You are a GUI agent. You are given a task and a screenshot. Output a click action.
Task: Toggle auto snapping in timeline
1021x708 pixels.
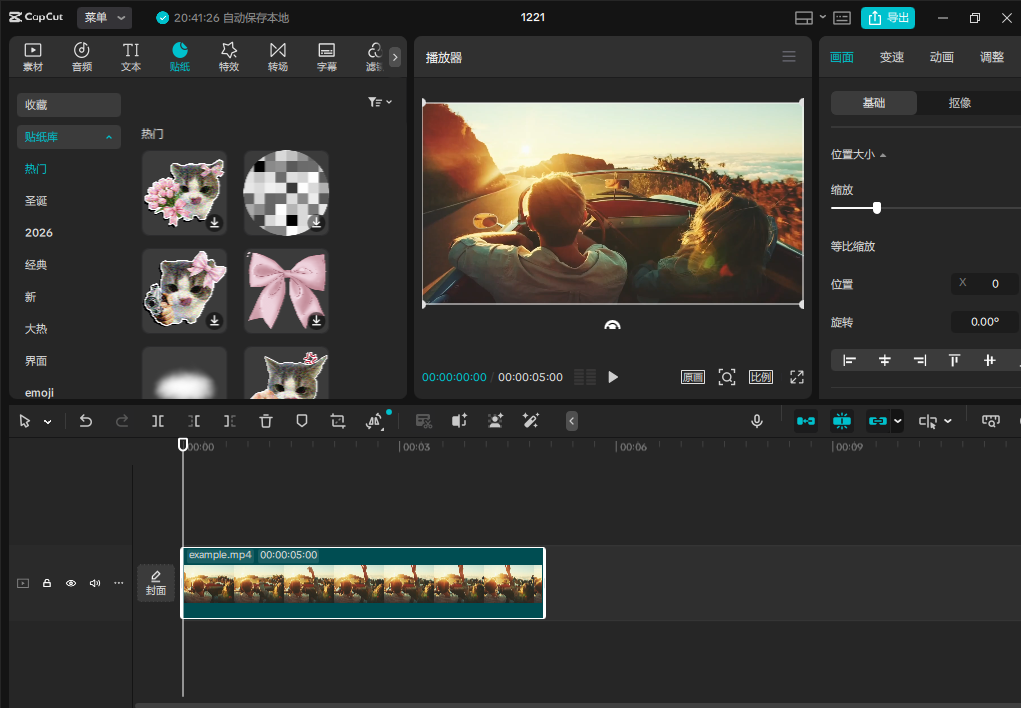(x=842, y=421)
